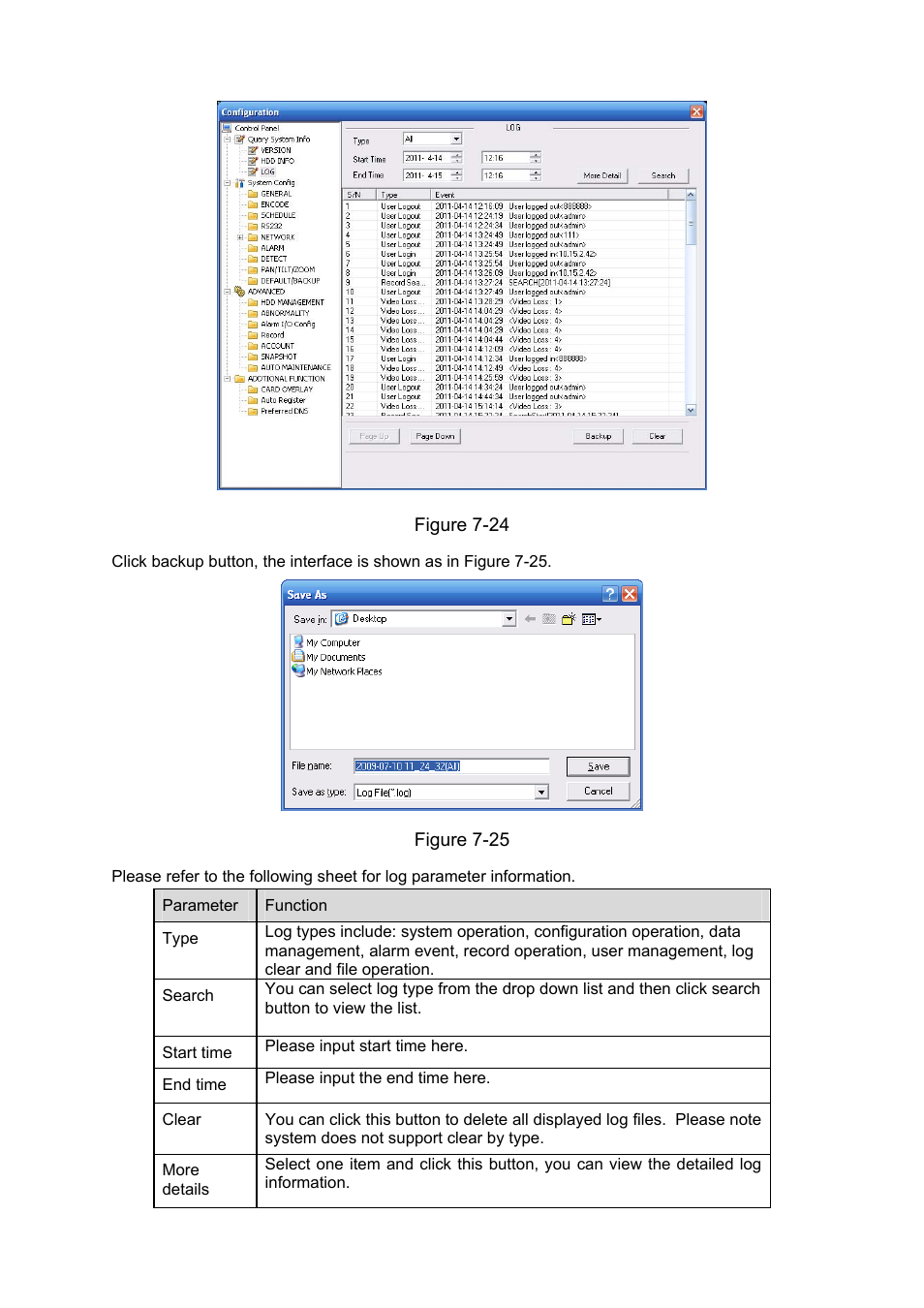Click the More Detail button
The image size is (924, 1308).
pos(601,175)
